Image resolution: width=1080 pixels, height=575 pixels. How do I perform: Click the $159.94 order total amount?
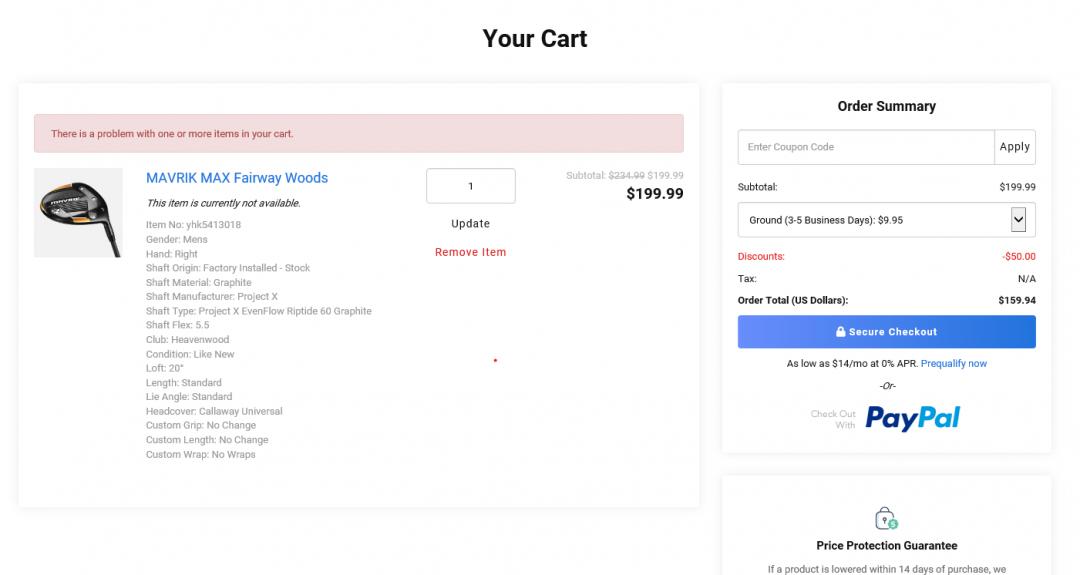click(x=1016, y=300)
